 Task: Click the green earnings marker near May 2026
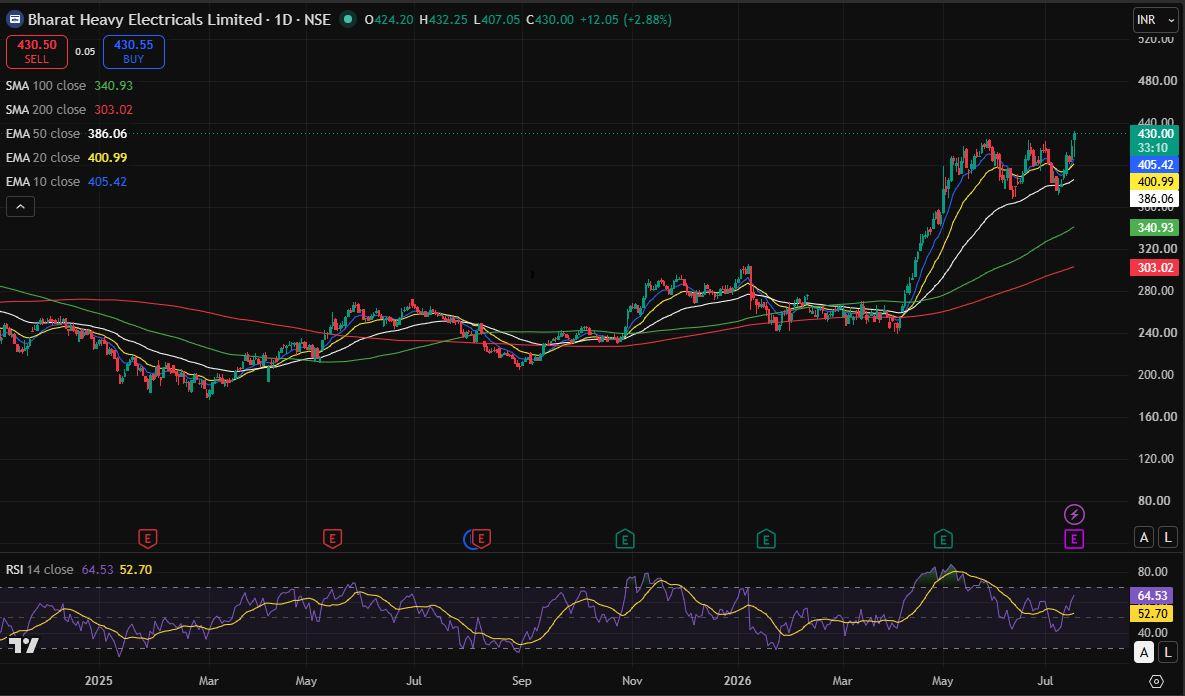(942, 539)
